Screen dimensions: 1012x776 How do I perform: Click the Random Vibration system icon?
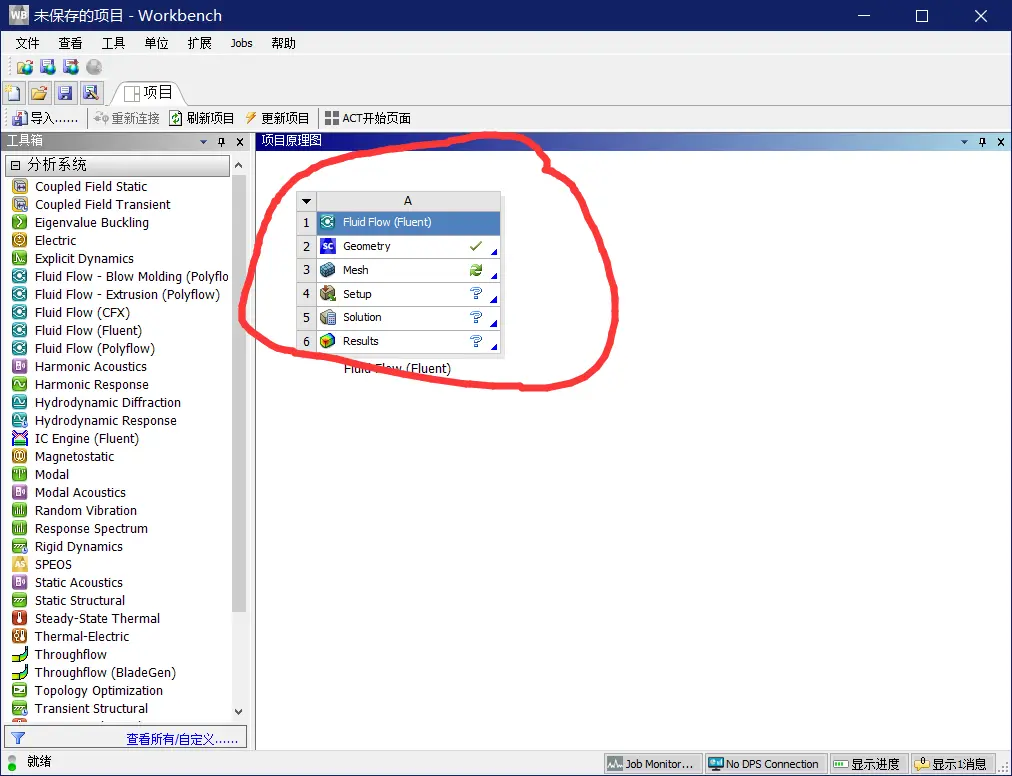click(x=20, y=511)
